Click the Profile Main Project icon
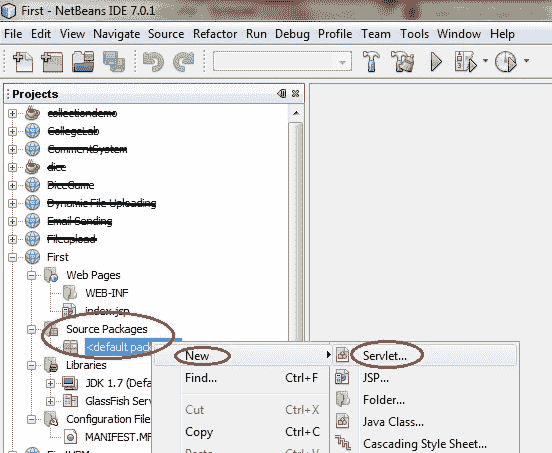This screenshot has width=552, height=453. tap(506, 61)
